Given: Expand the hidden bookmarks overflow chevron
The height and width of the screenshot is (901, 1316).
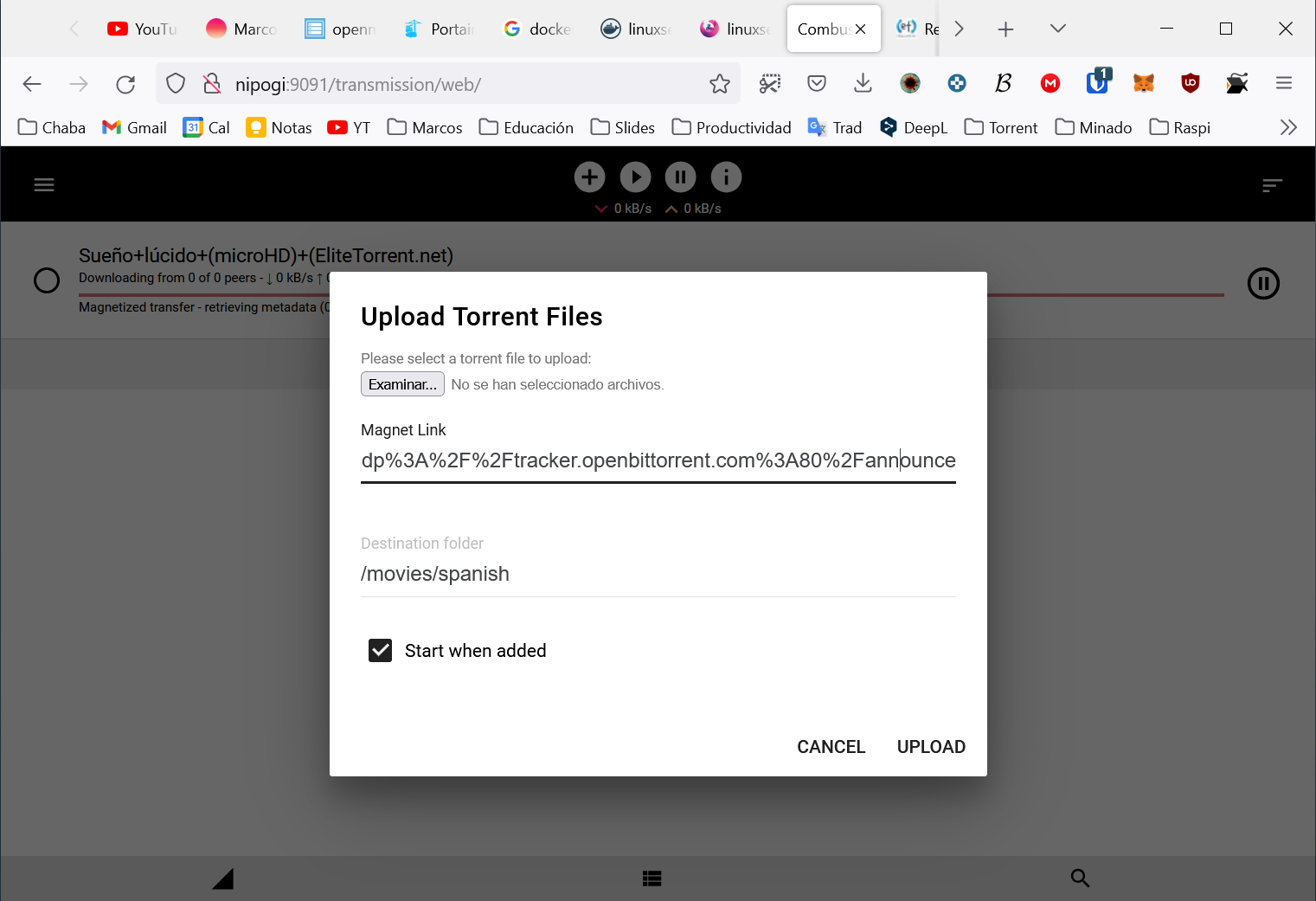Looking at the screenshot, I should click(1287, 128).
